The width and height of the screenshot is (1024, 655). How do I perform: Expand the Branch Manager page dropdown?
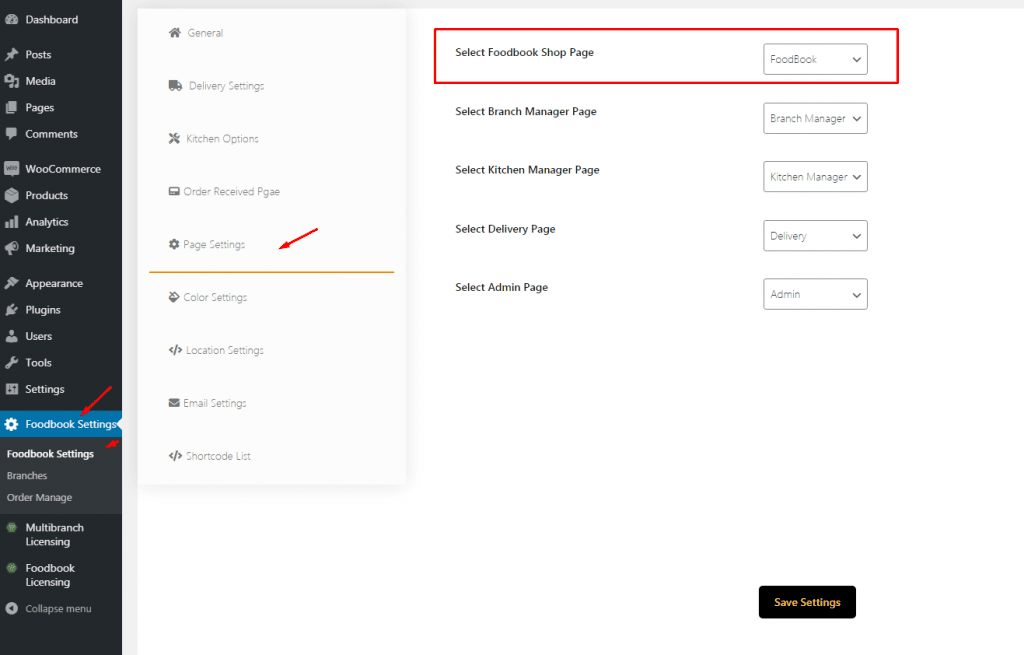(x=815, y=118)
